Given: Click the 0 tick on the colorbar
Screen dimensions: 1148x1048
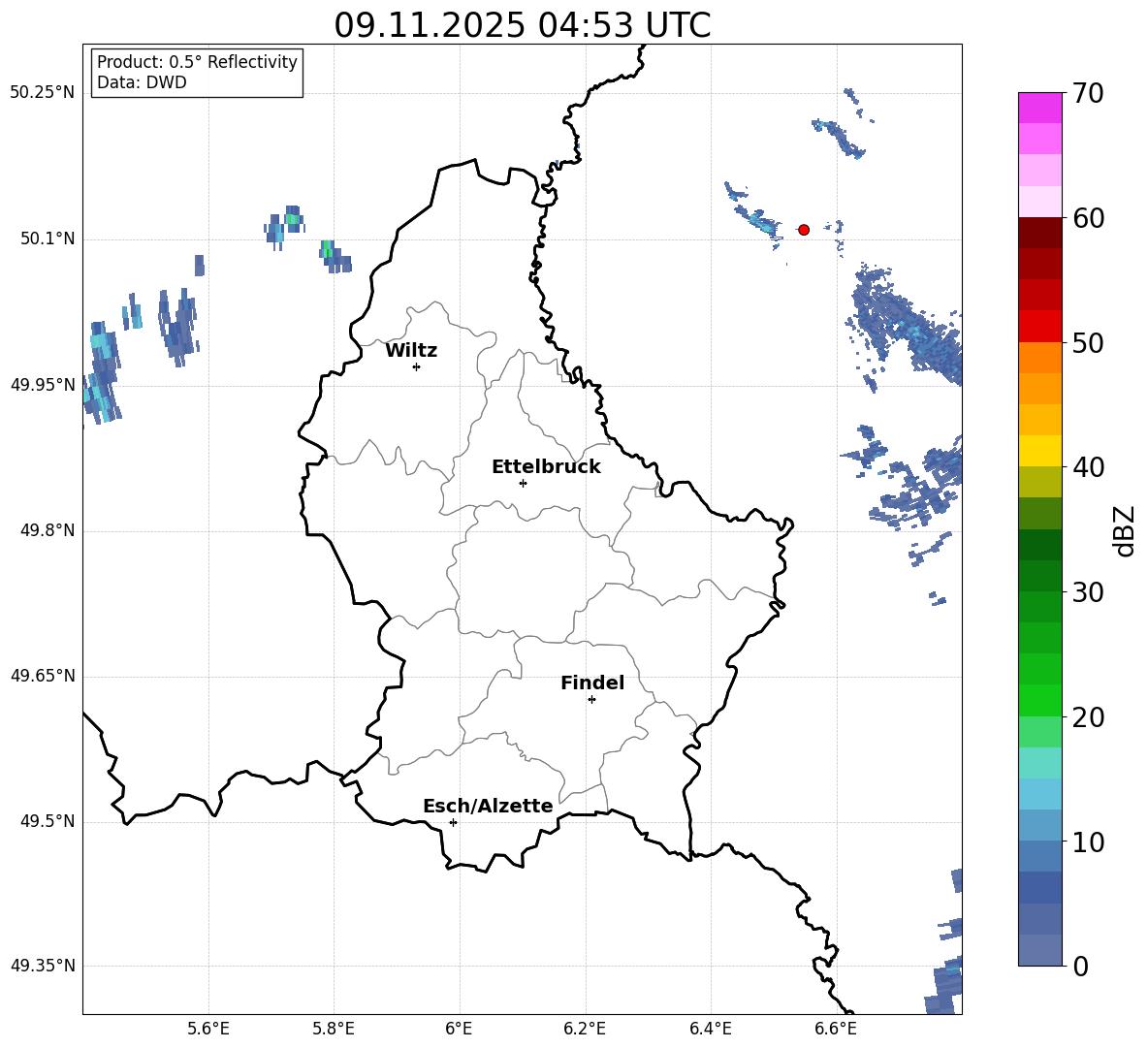Looking at the screenshot, I should pyautogui.click(x=1080, y=967).
